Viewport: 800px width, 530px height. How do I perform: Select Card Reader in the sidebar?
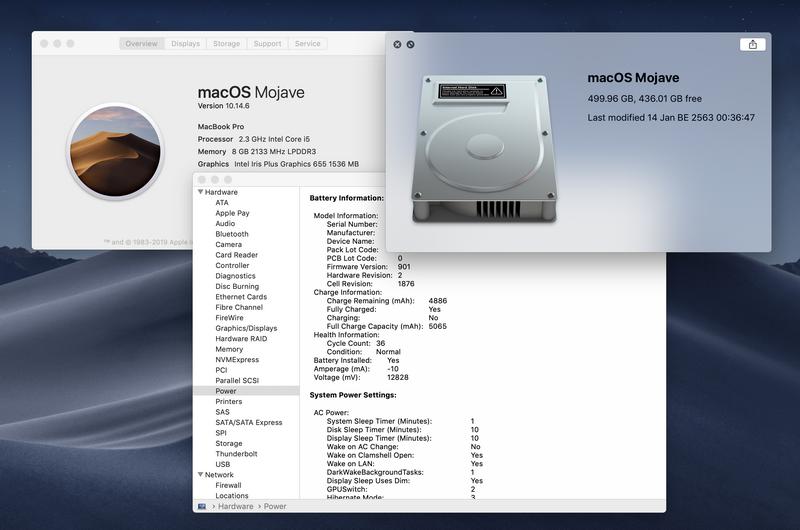237,255
